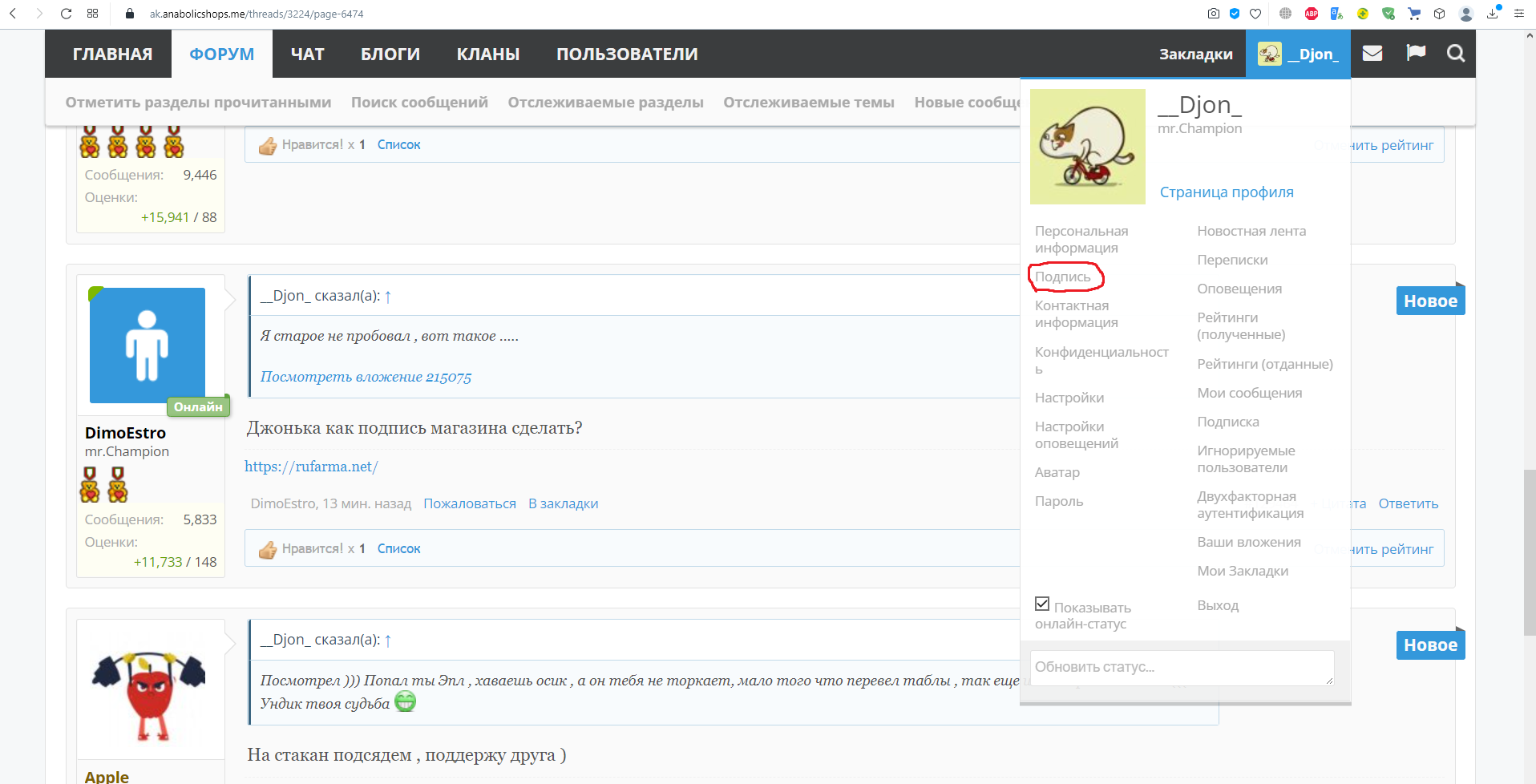Toggle the show online status checkbox

tap(1042, 604)
